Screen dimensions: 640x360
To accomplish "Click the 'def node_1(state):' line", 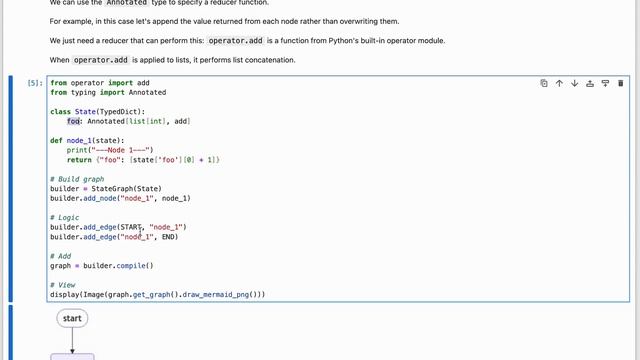I will [87, 140].
